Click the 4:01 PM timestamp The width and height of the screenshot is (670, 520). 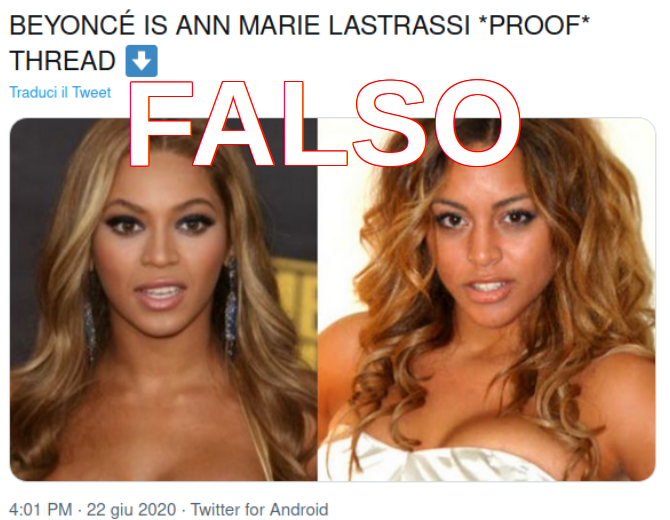(41, 510)
